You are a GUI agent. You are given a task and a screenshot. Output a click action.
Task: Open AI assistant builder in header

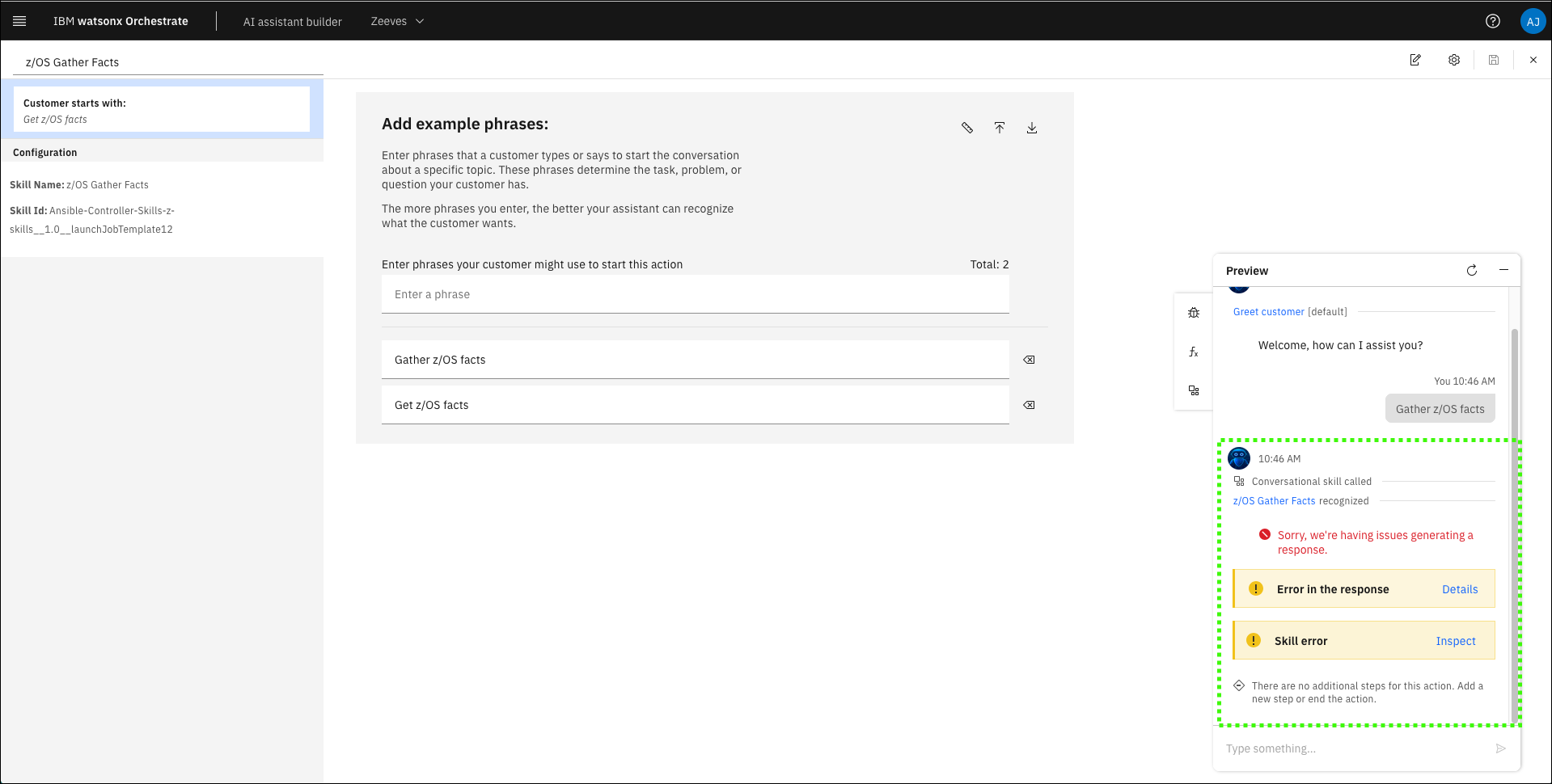(x=293, y=22)
